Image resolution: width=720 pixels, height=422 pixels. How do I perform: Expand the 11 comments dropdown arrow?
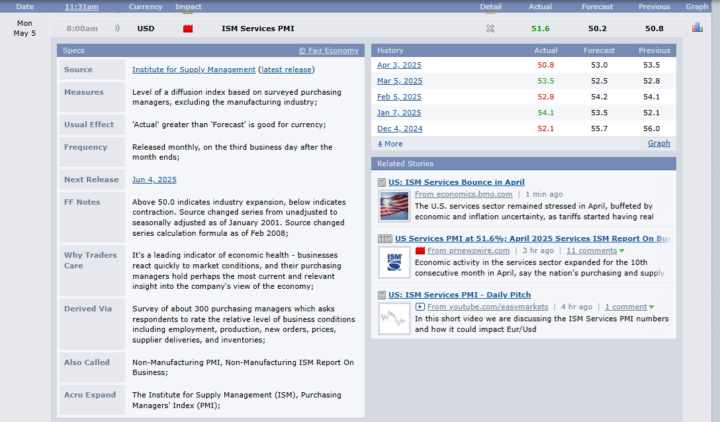pyautogui.click(x=622, y=251)
